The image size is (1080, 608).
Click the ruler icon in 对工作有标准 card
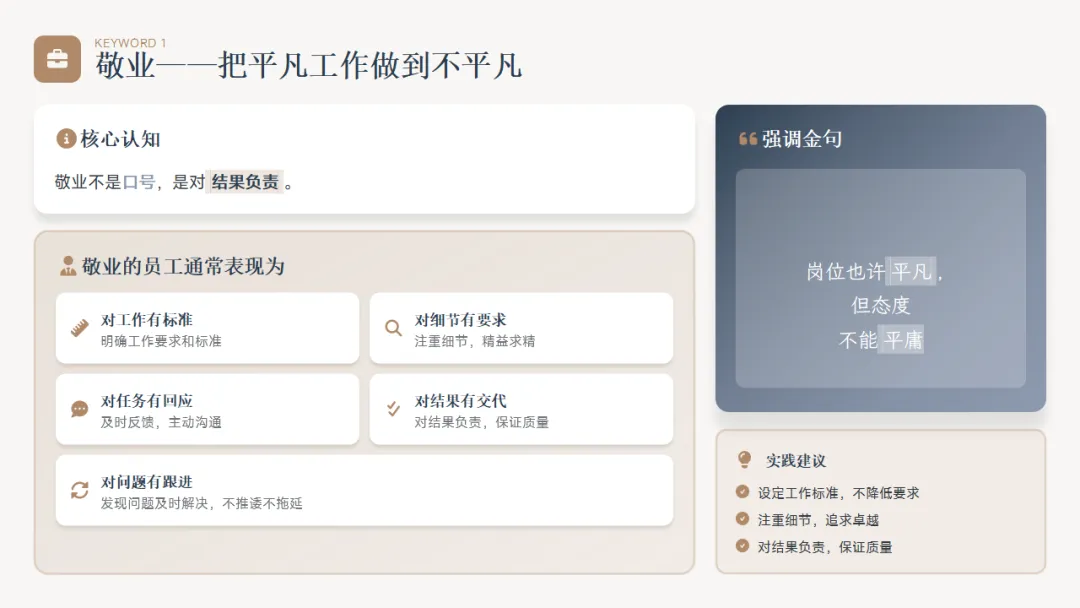pyautogui.click(x=80, y=328)
